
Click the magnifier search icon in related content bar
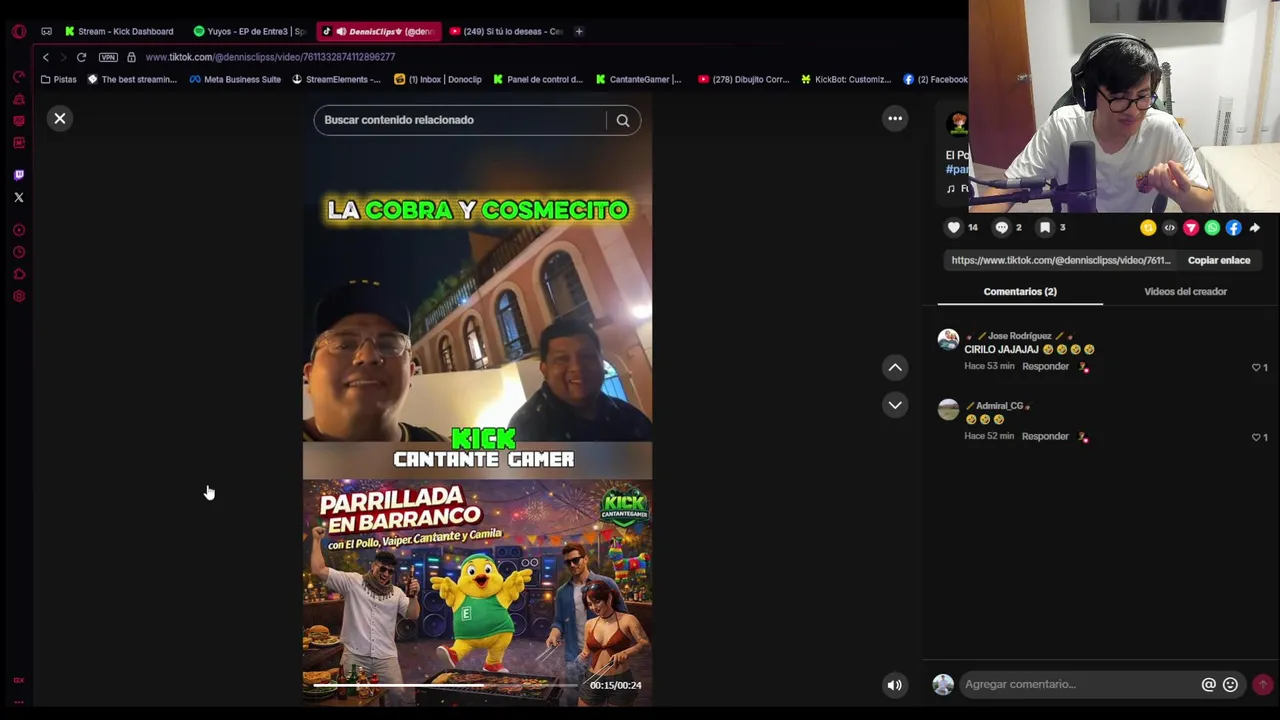pyautogui.click(x=623, y=120)
